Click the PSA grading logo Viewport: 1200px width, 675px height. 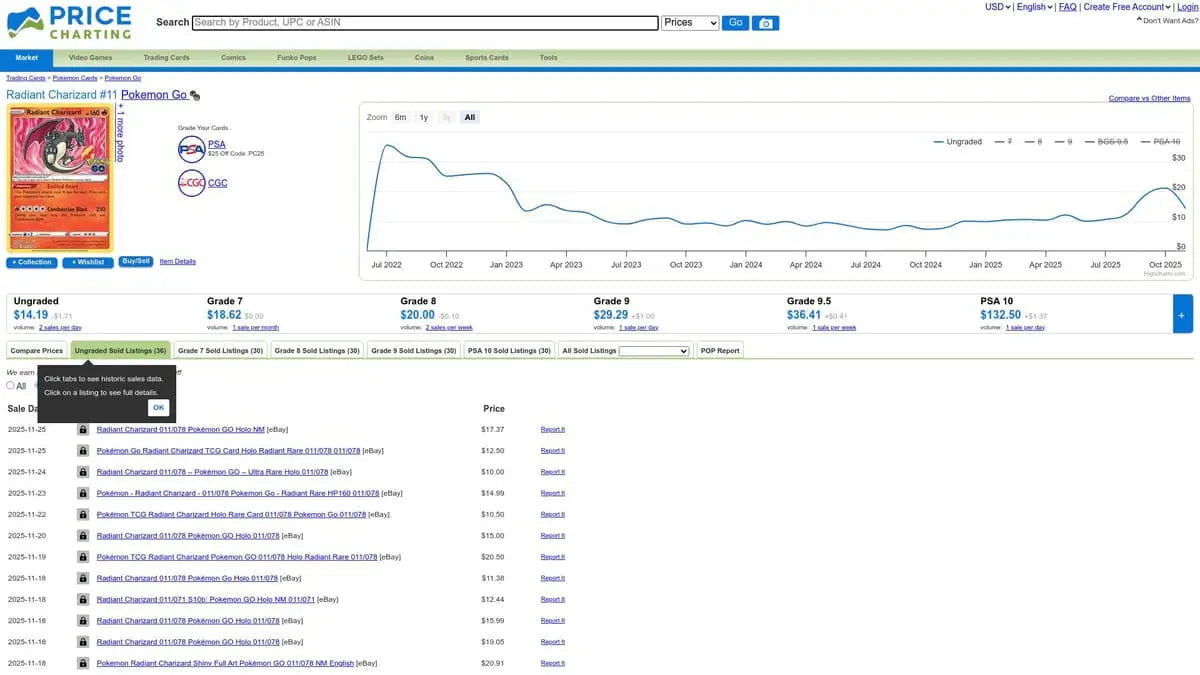coord(191,150)
